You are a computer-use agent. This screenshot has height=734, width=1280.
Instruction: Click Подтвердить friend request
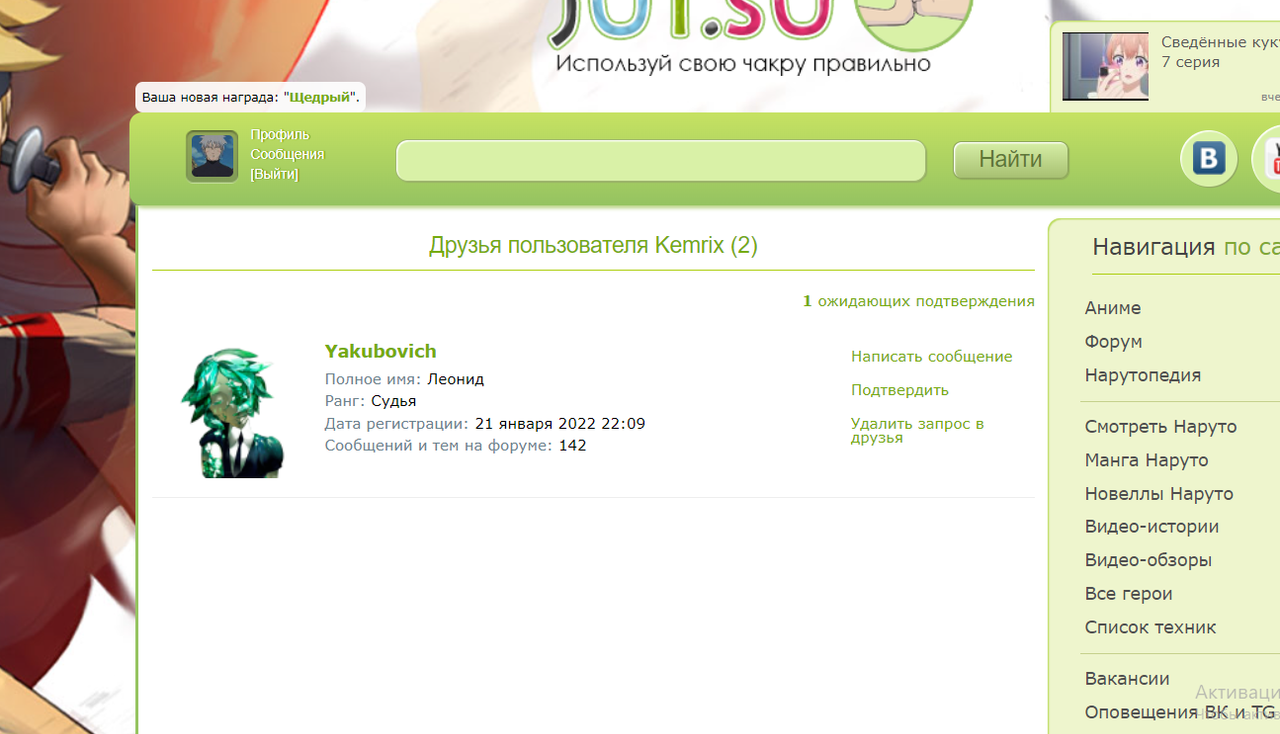click(900, 390)
